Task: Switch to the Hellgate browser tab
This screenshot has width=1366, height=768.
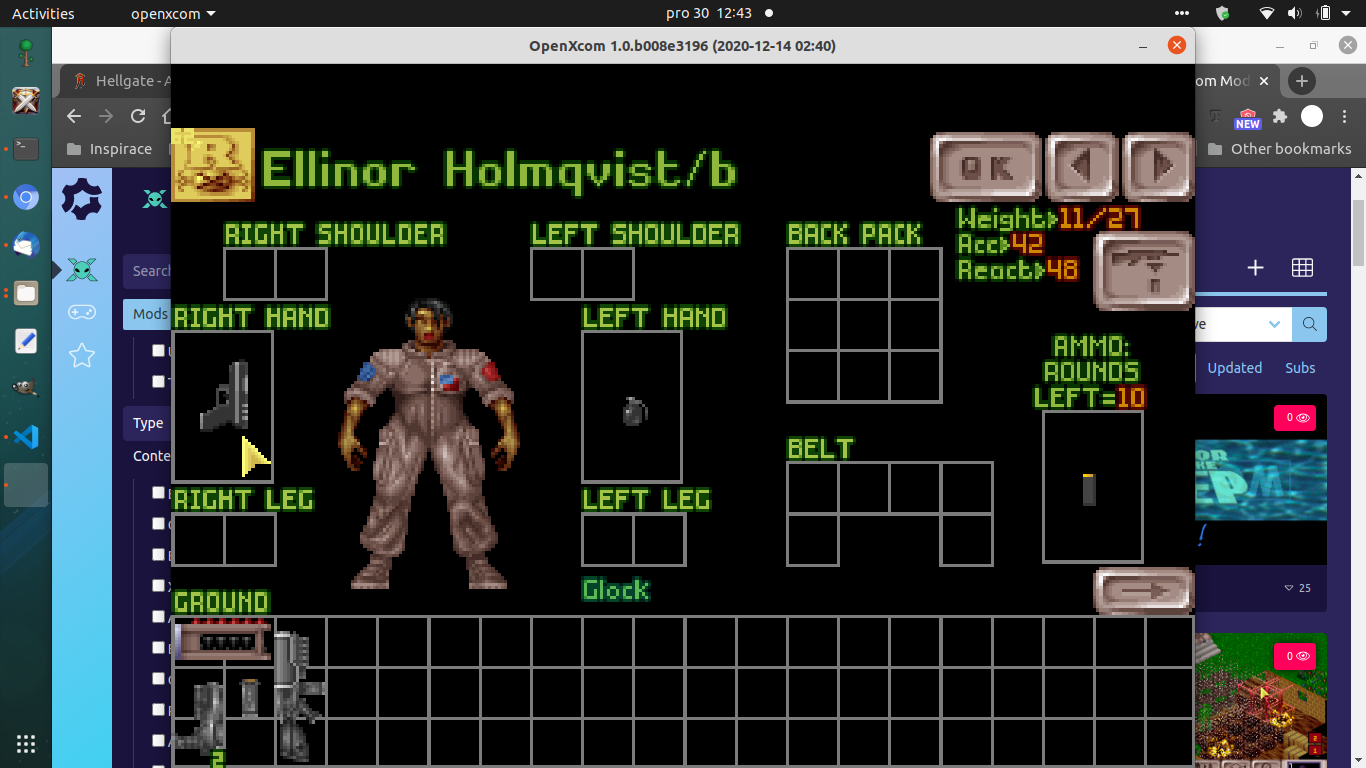Action: point(120,81)
